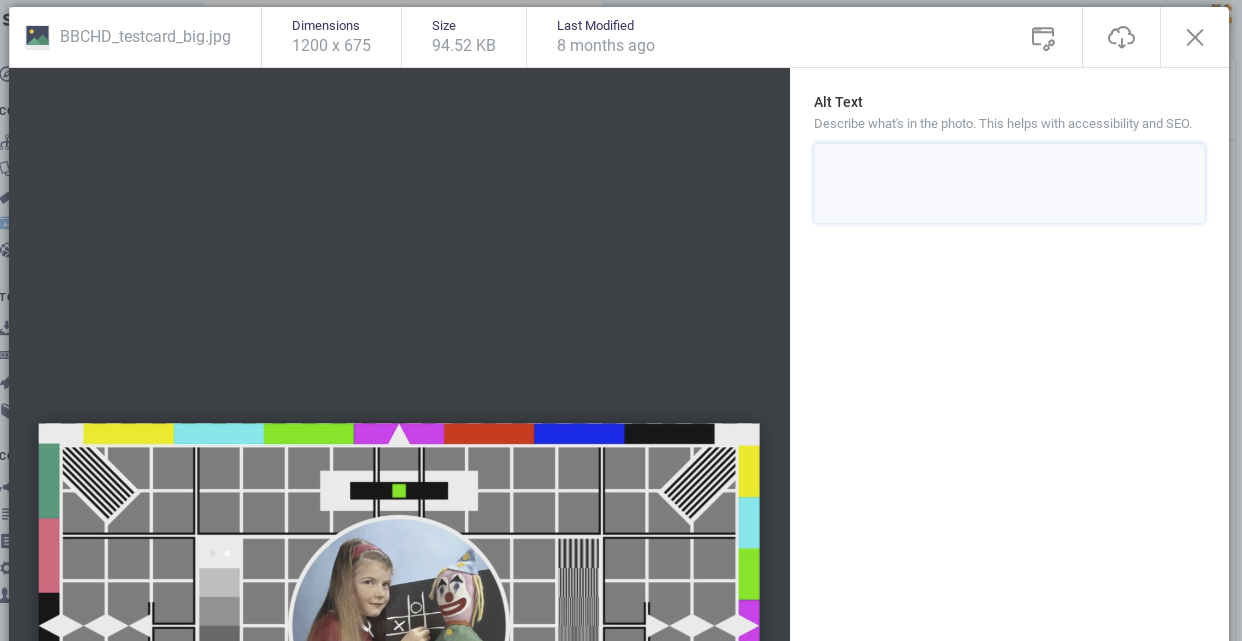Screen dimensions: 1242x641
Task: Click the dimensions value 1200 x 675
Action: click(x=331, y=46)
